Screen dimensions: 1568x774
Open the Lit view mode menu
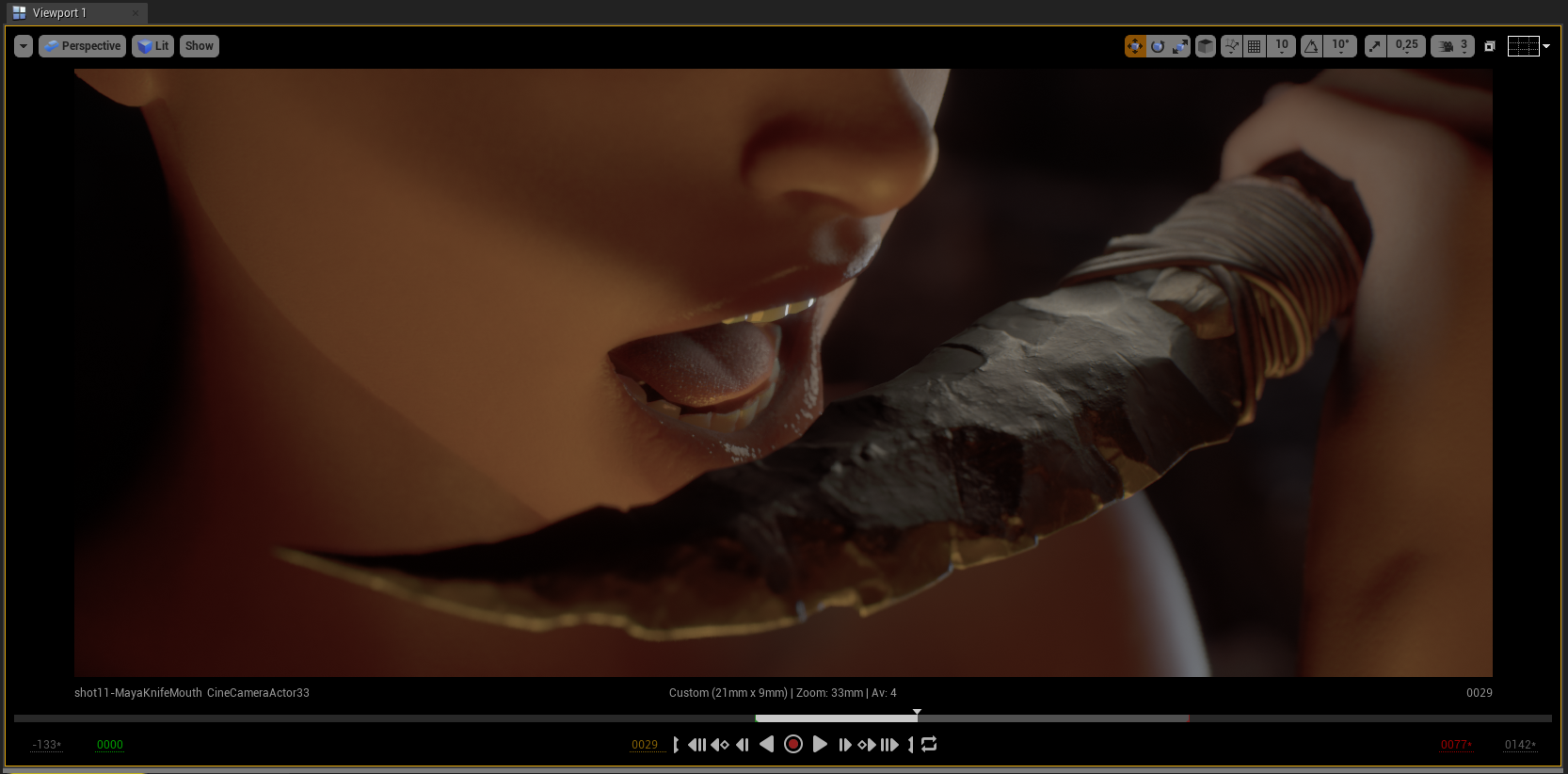152,46
